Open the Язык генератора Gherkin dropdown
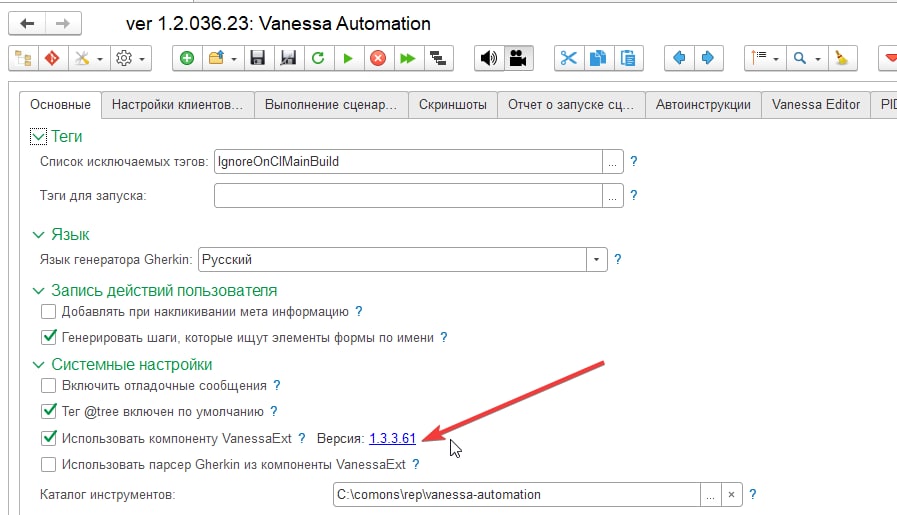The width and height of the screenshot is (897, 515). coord(596,260)
